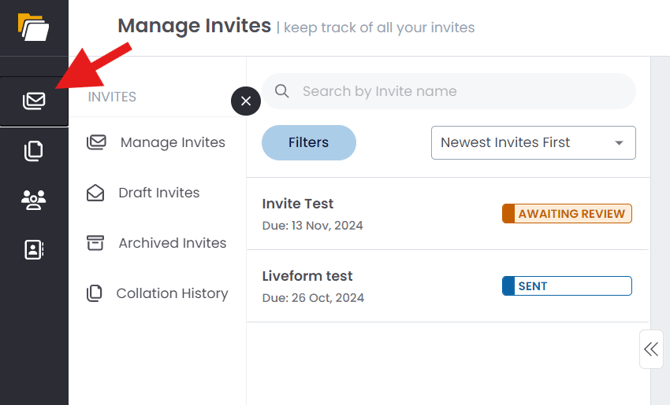Select Draft Invites menu item
670x405 pixels.
point(159,193)
